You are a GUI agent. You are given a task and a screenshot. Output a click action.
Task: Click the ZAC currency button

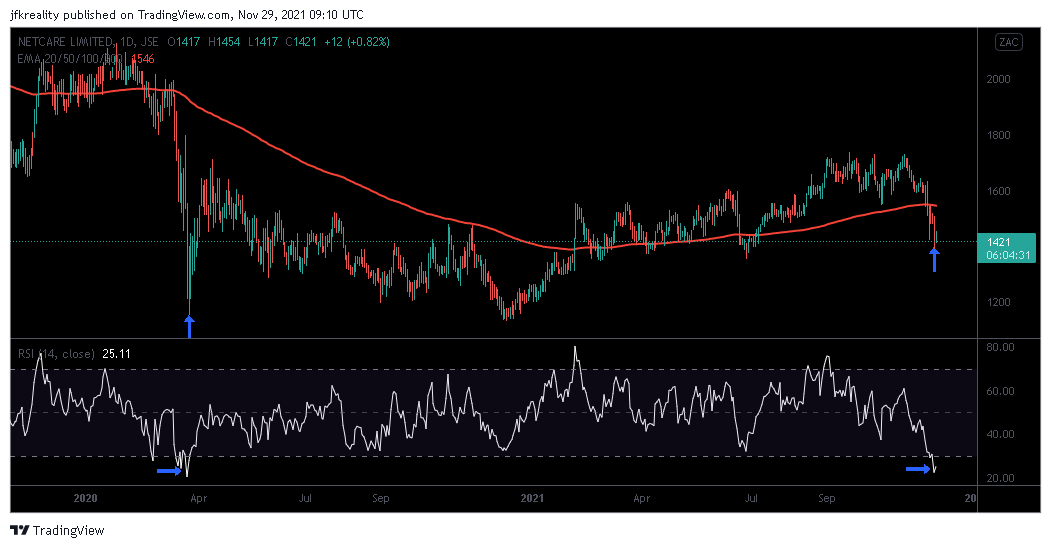pos(1009,42)
